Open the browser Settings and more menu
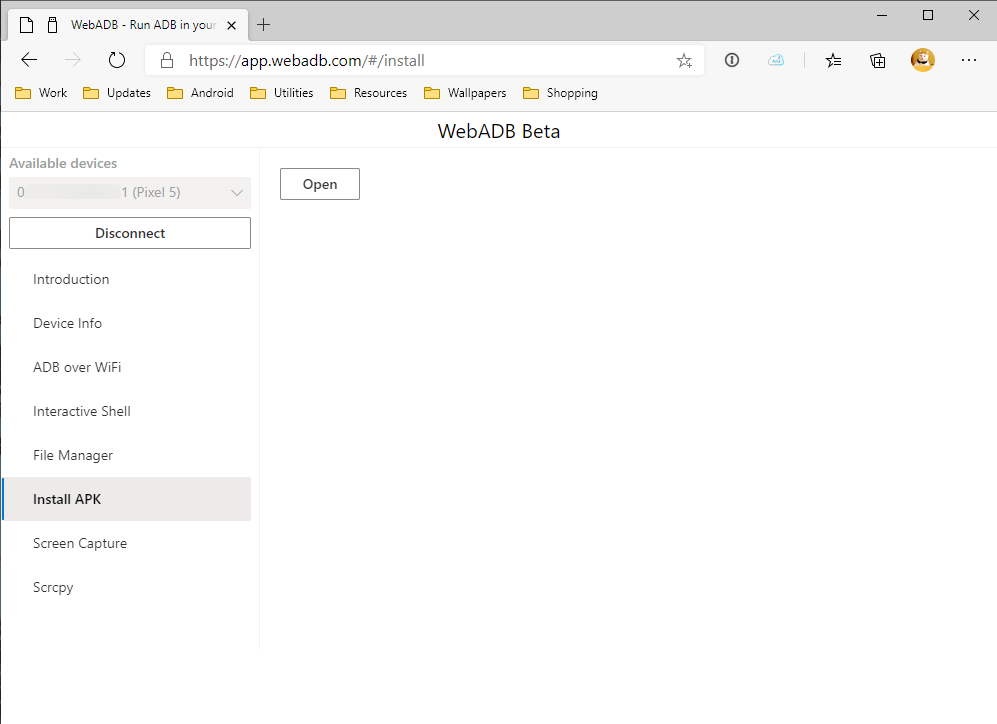The image size is (997, 724). [x=969, y=60]
